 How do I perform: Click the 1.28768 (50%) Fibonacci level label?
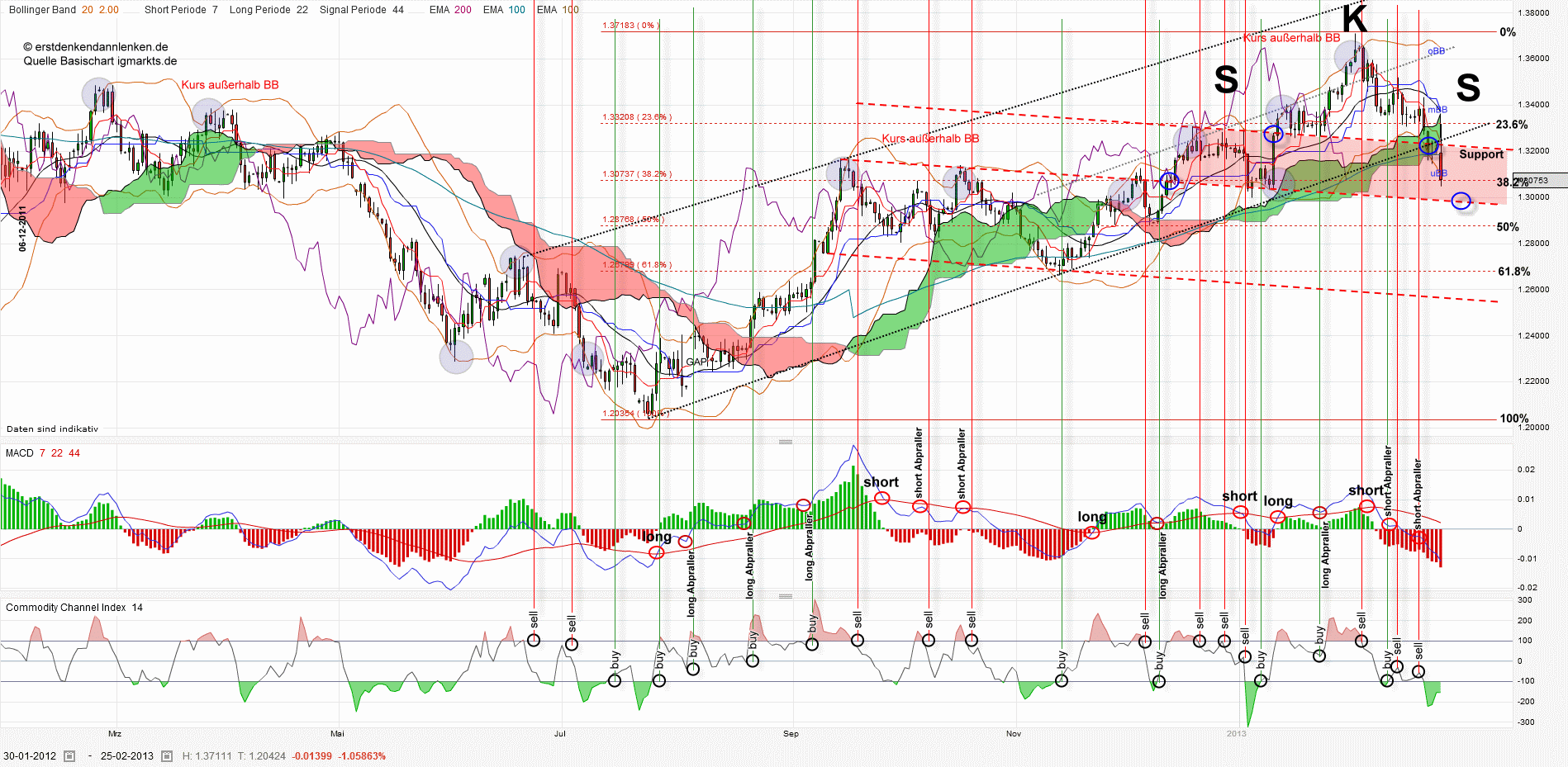click(x=633, y=220)
